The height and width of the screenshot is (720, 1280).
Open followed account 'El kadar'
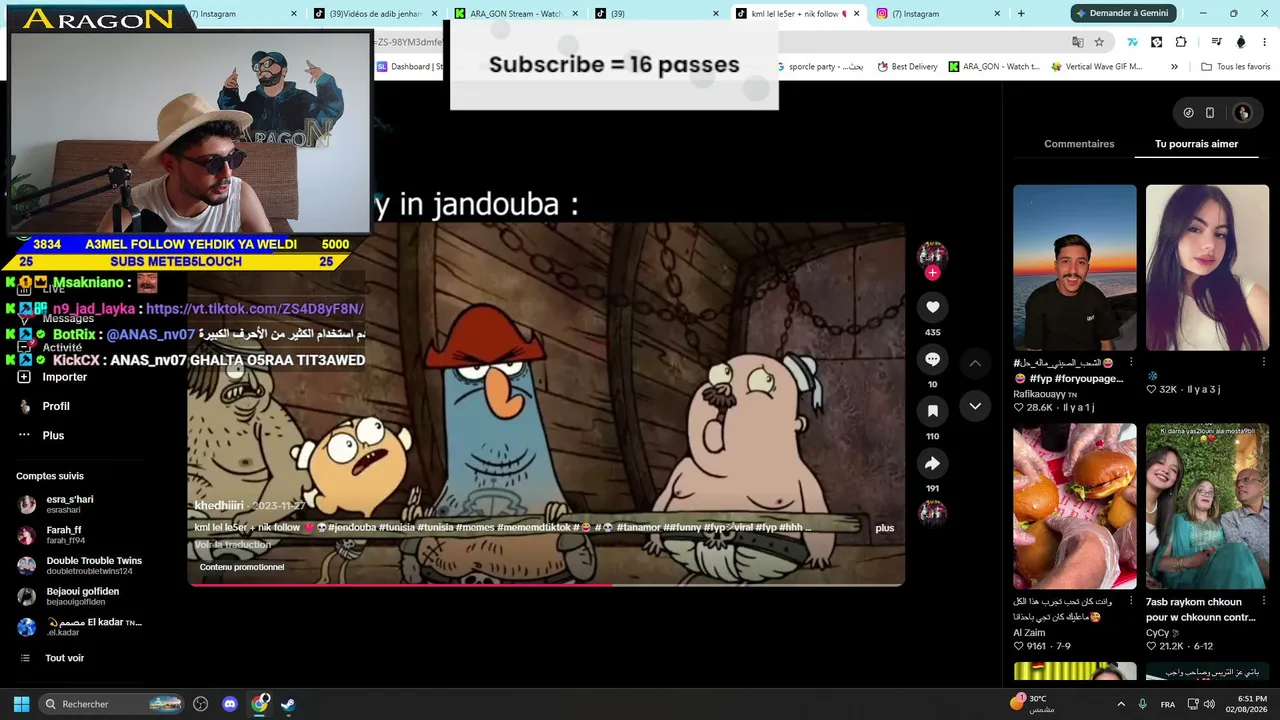(80, 627)
